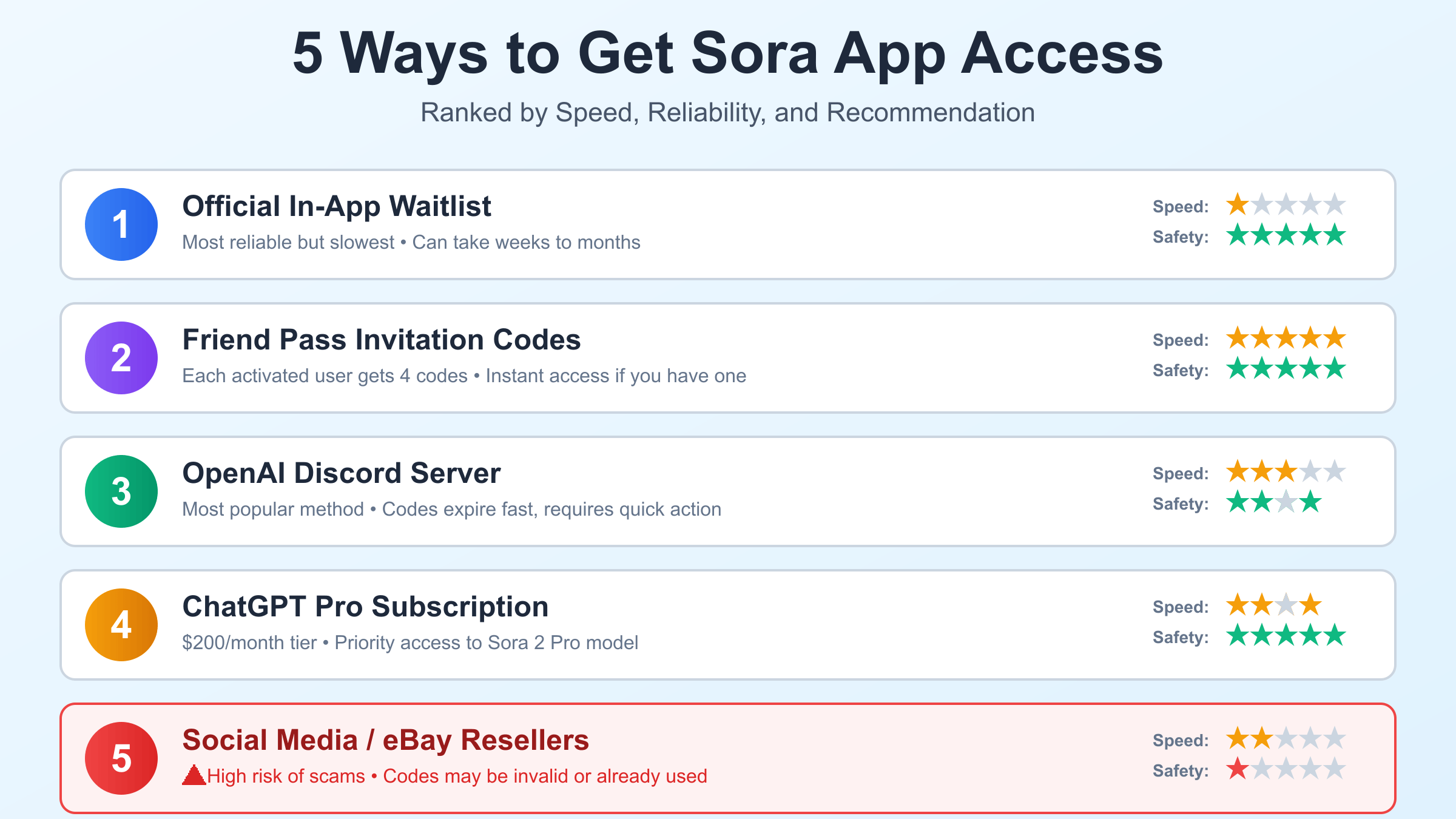Open the OpenAI Discord Server heading

click(x=342, y=473)
